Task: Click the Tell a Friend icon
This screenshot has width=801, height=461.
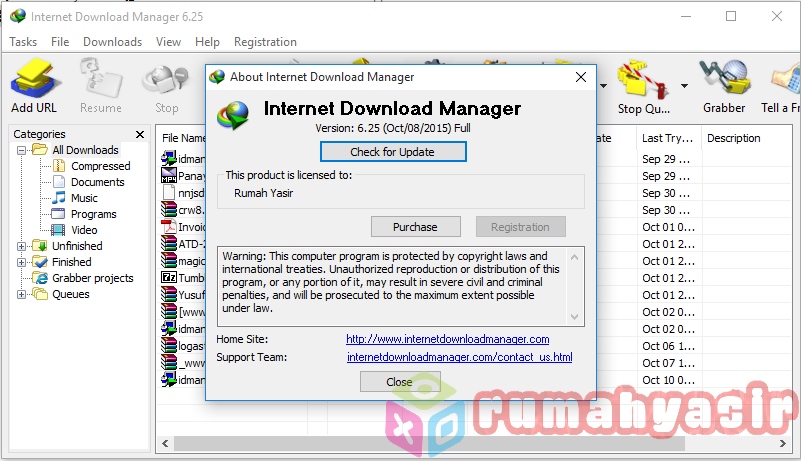Action: tap(787, 80)
